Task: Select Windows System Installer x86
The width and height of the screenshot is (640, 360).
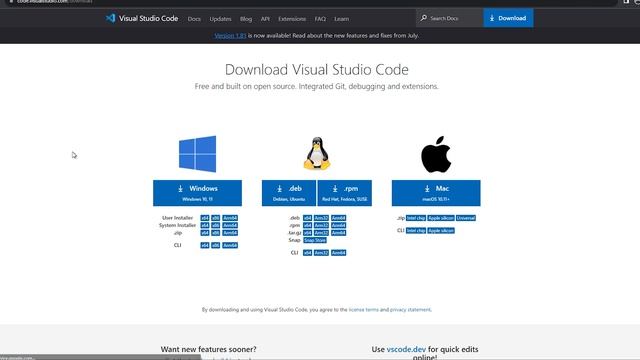Action: [x=216, y=225]
